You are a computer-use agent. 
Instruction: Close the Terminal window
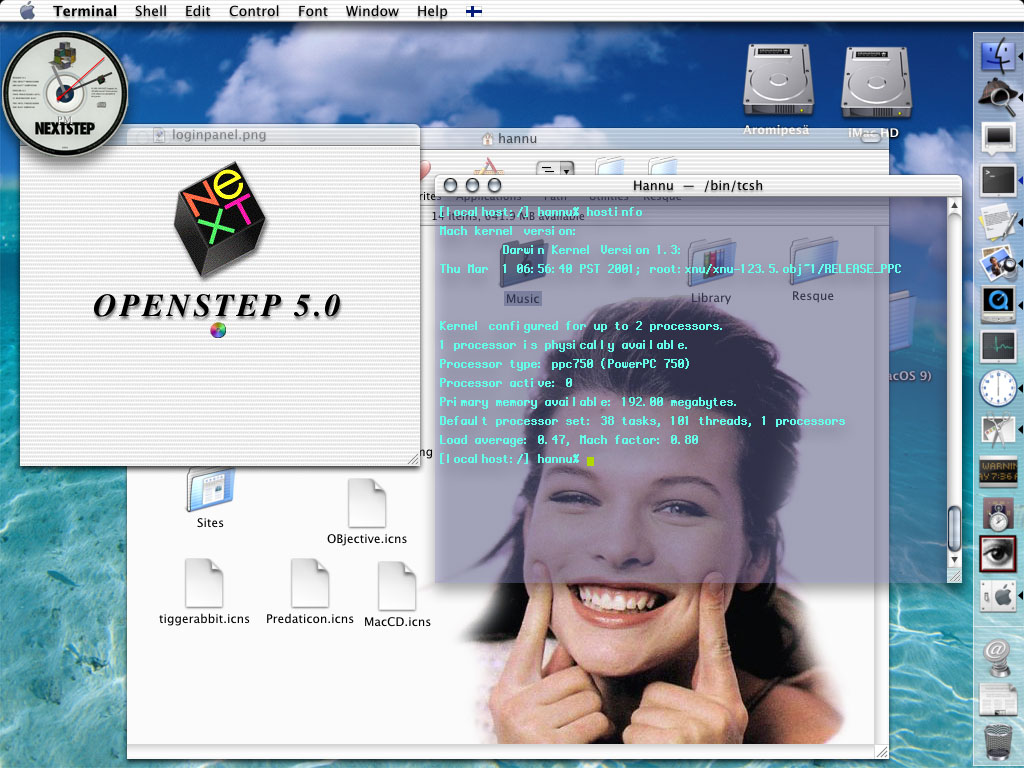coord(450,185)
